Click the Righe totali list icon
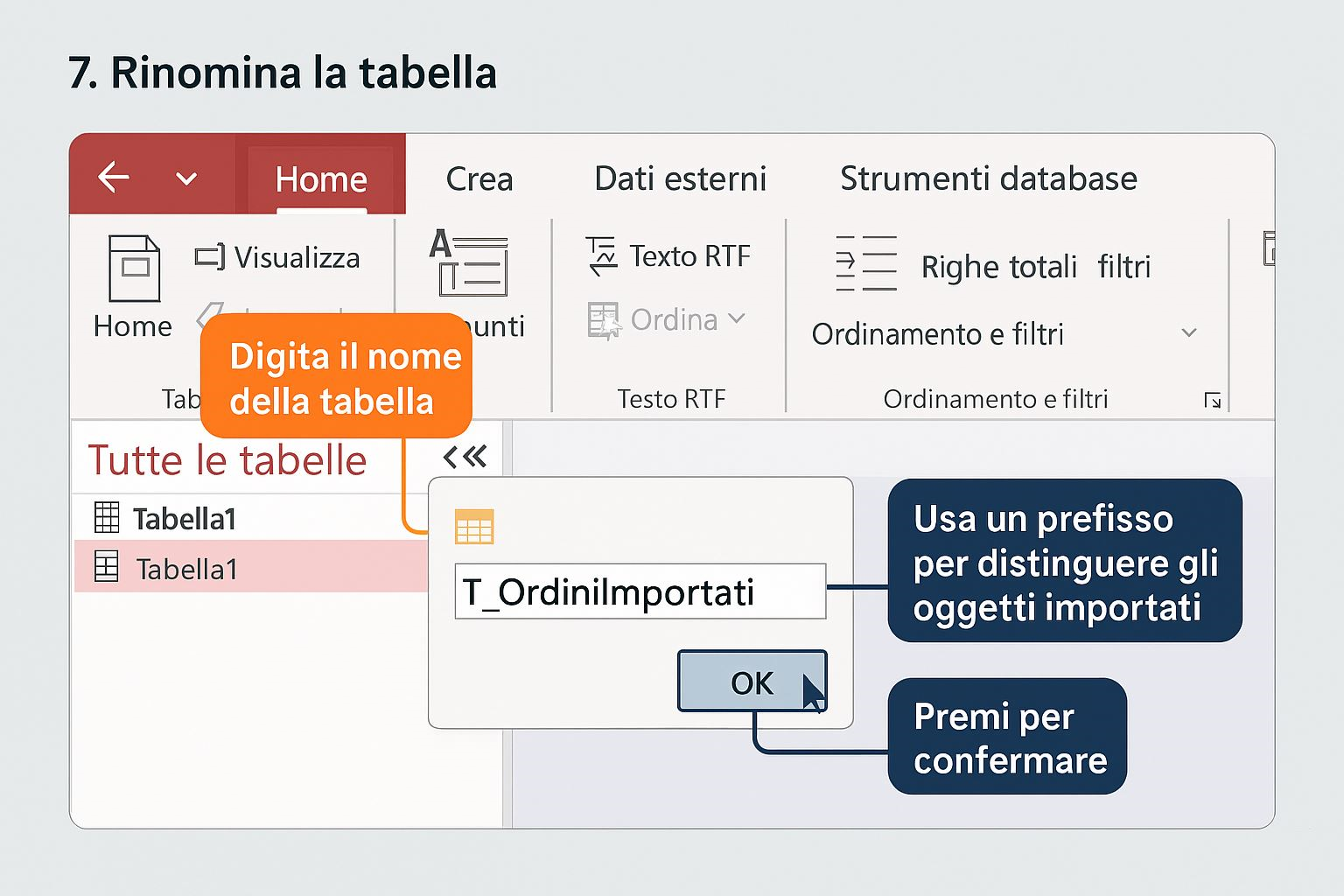 click(x=865, y=263)
